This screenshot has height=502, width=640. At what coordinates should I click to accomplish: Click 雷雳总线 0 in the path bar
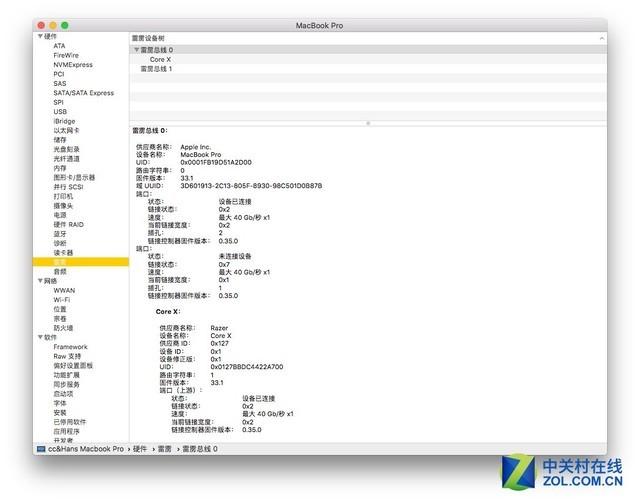[x=200, y=449]
